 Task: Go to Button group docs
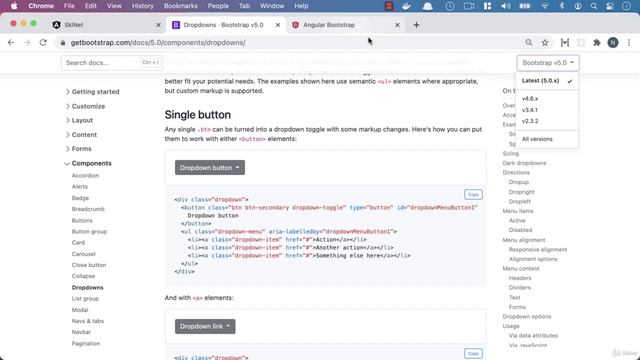[89, 231]
